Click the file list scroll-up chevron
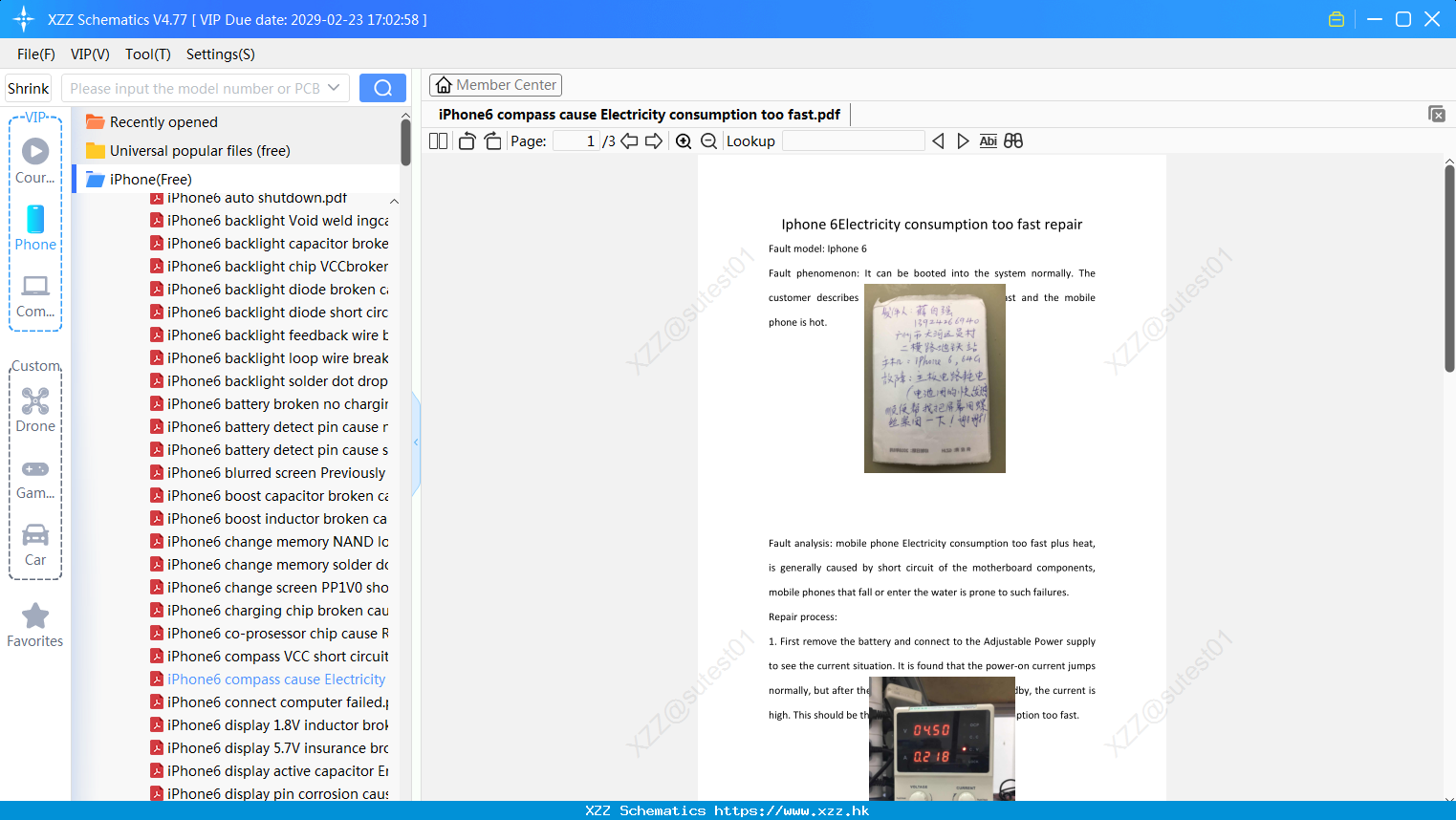 click(x=394, y=202)
